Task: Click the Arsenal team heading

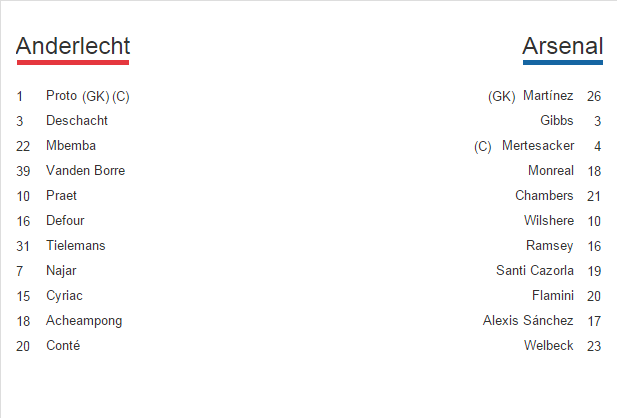Action: 562,46
